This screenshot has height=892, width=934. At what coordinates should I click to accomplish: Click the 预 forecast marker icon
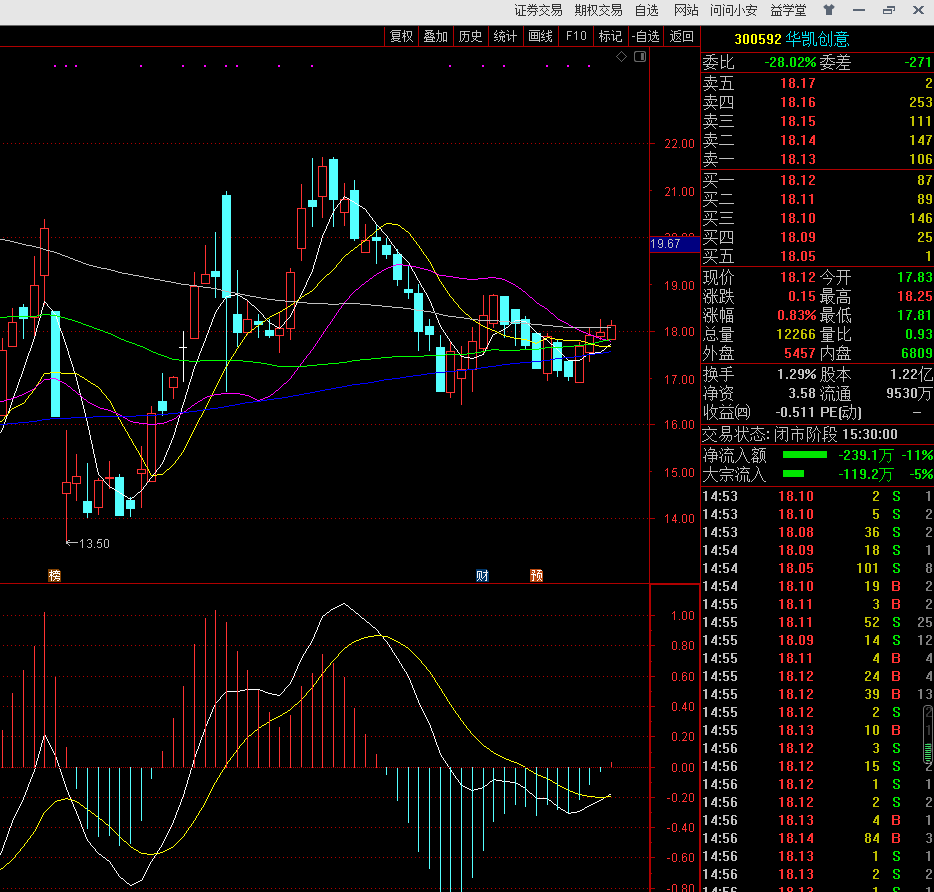[x=537, y=575]
